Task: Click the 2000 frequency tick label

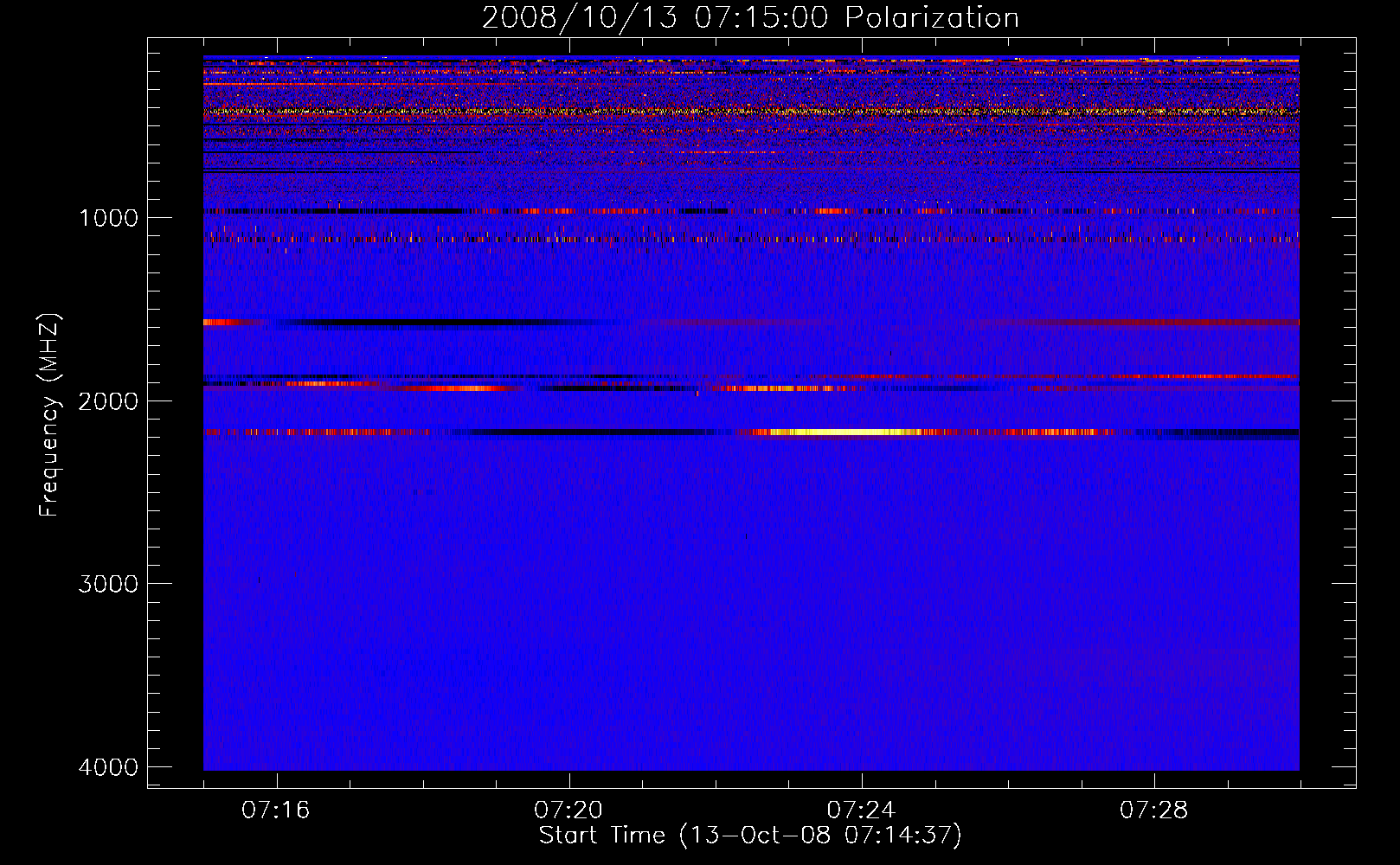Action: [108, 400]
